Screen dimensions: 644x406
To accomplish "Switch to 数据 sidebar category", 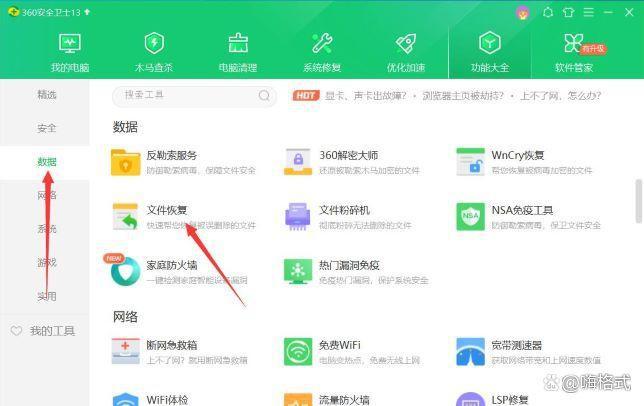I will pyautogui.click(x=46, y=162).
